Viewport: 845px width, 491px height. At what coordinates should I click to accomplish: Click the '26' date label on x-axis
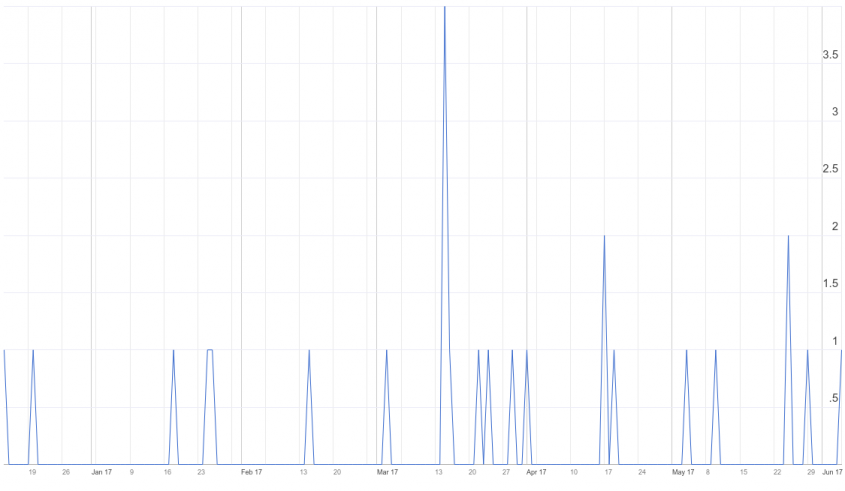[66, 472]
